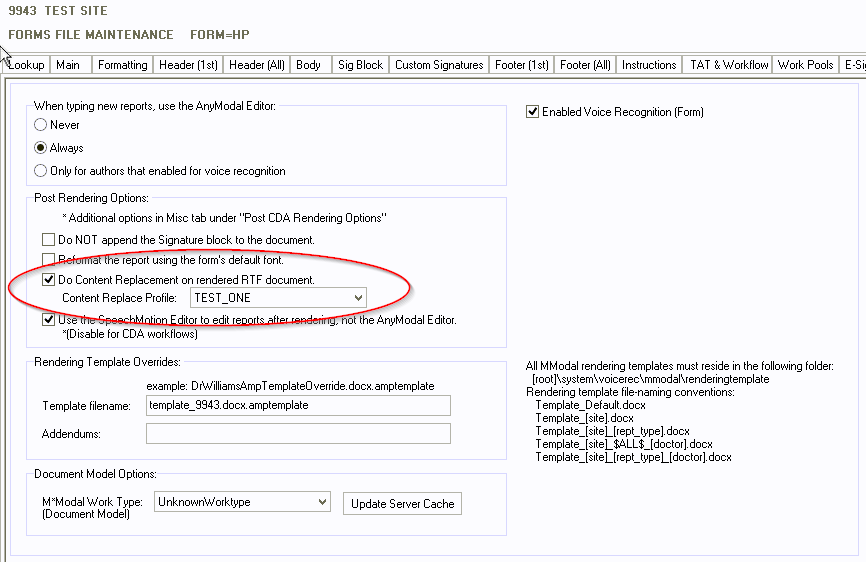Uncheck Do Content Replacement on rendered RTF
The width and height of the screenshot is (866, 562).
48,280
